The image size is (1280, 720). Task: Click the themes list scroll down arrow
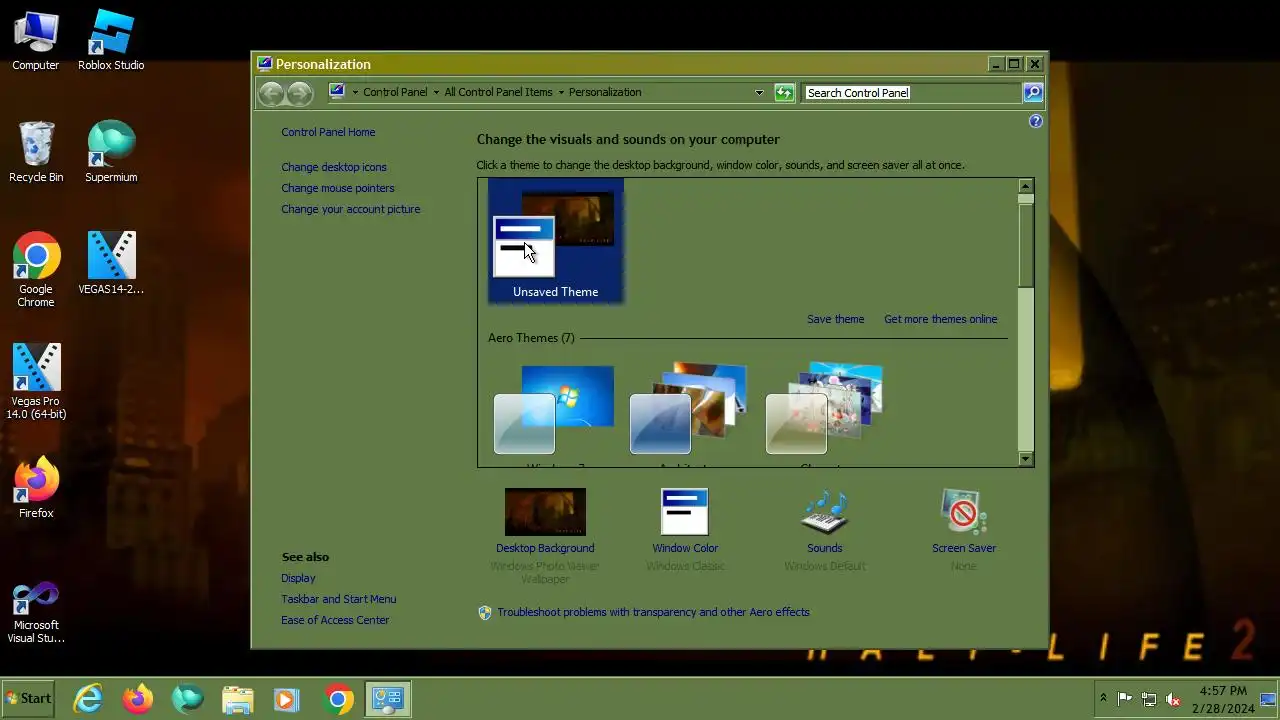(x=1026, y=459)
